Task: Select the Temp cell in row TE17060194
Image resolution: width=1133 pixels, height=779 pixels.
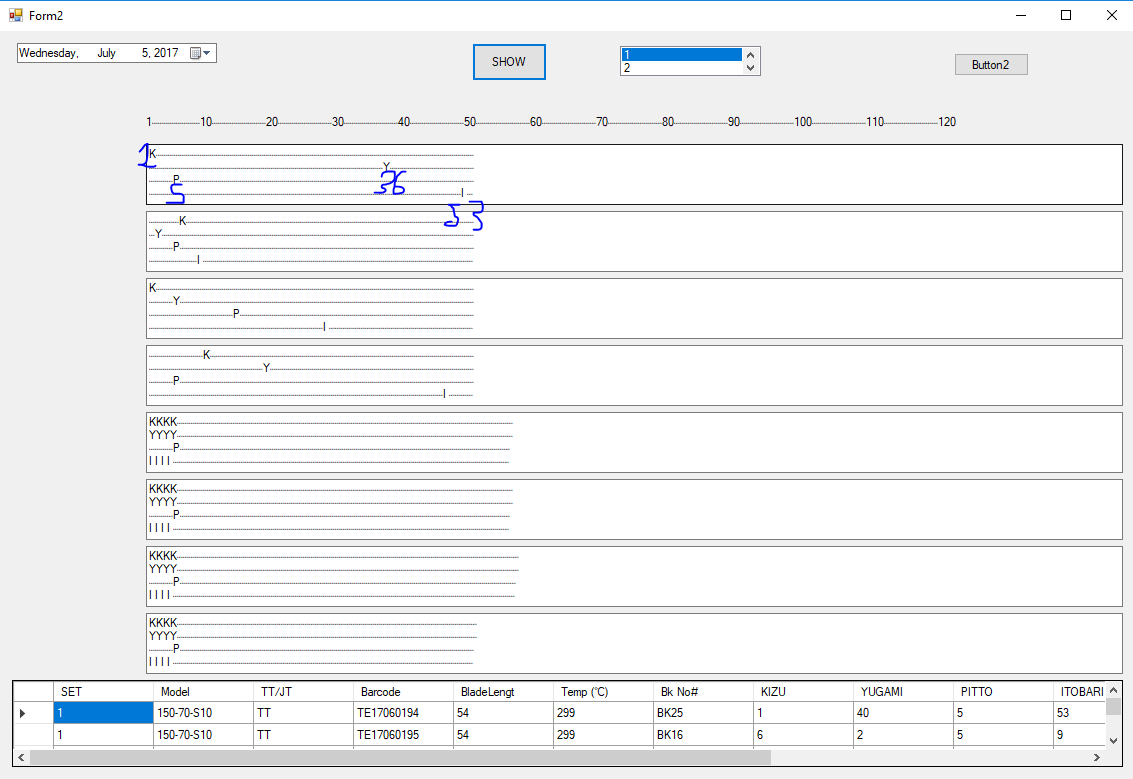Action: click(603, 713)
